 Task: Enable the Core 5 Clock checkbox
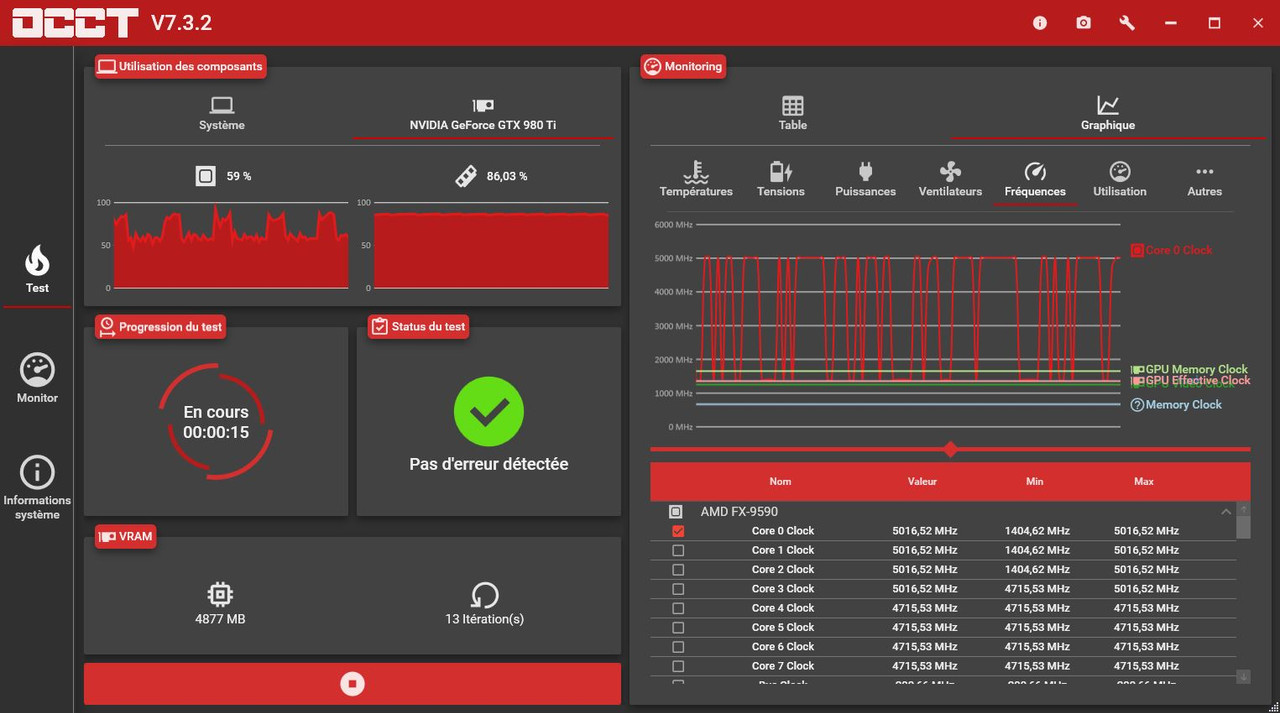point(678,627)
